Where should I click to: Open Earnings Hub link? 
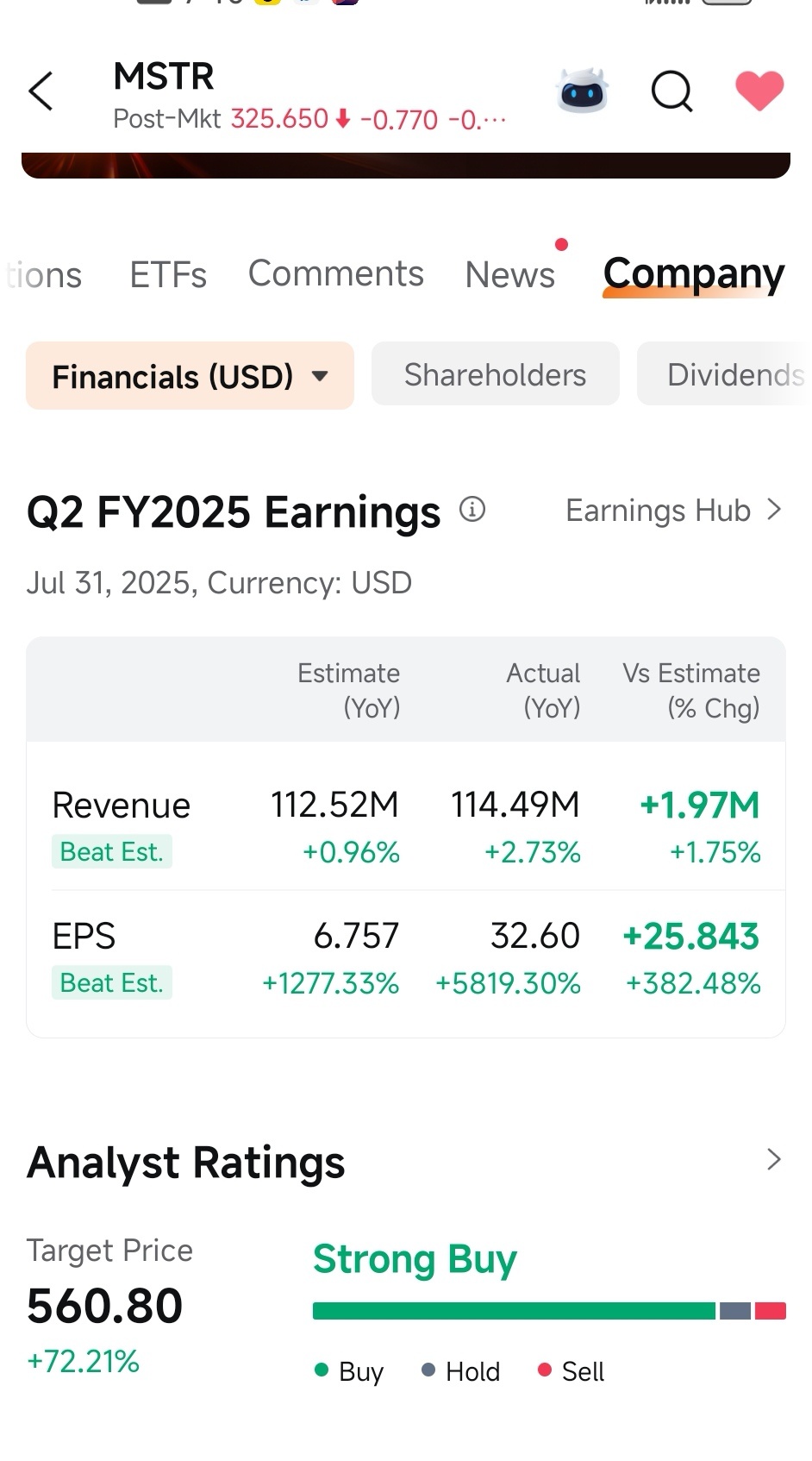[x=658, y=511]
